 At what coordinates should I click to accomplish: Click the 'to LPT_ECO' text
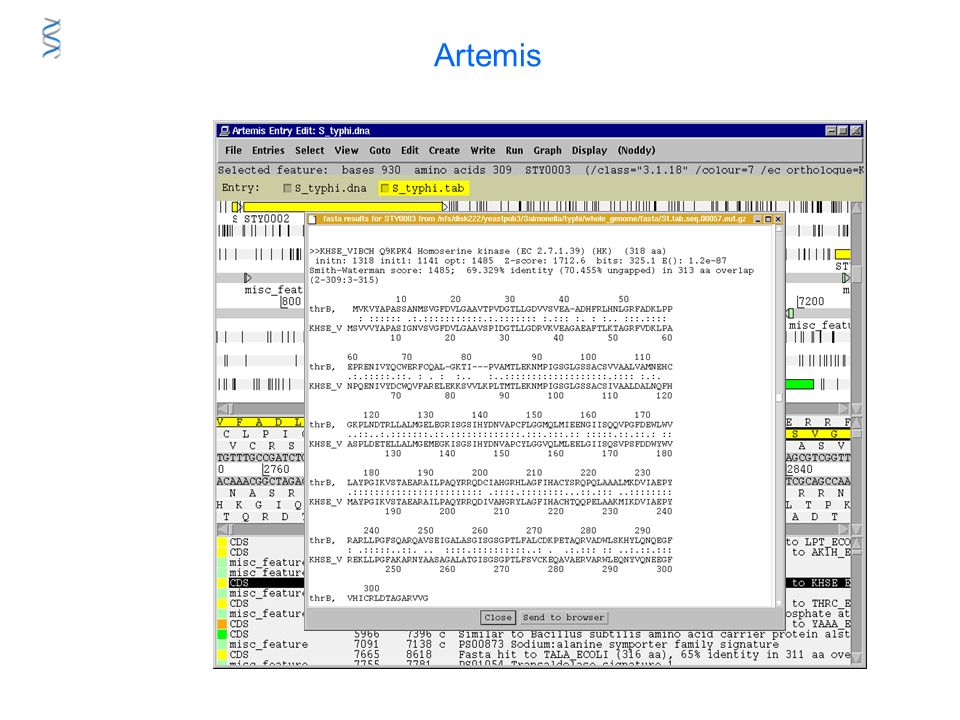819,542
